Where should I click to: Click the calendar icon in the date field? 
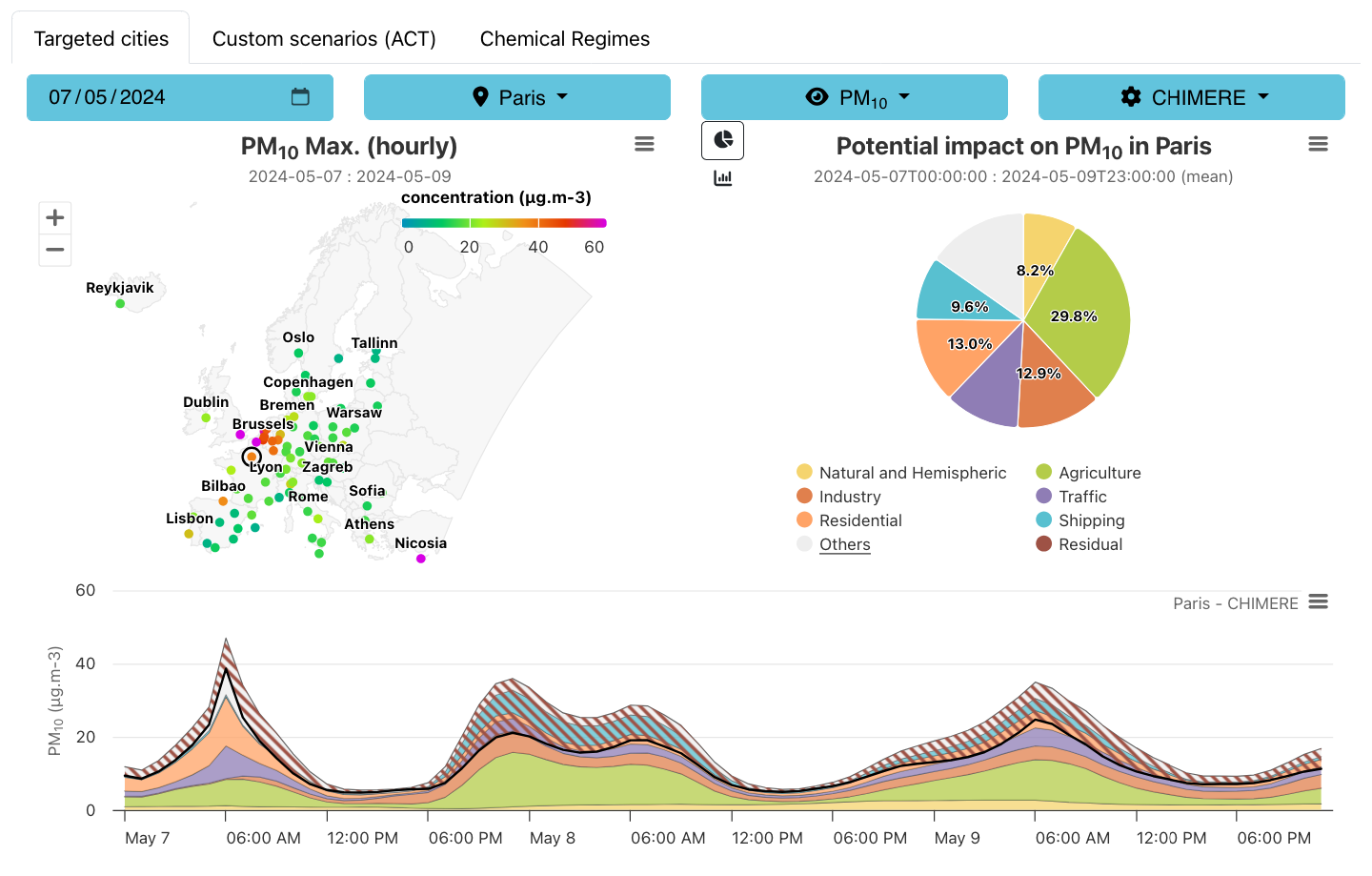[x=301, y=96]
